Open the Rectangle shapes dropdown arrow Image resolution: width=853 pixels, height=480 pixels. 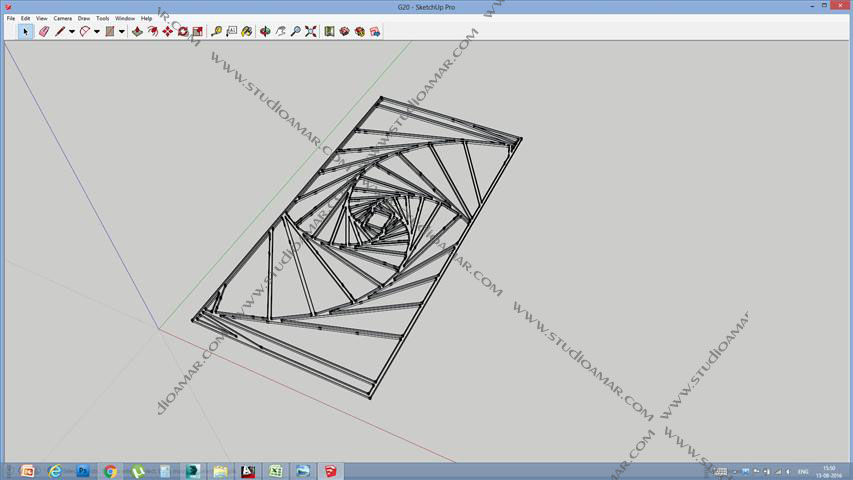coord(122,32)
